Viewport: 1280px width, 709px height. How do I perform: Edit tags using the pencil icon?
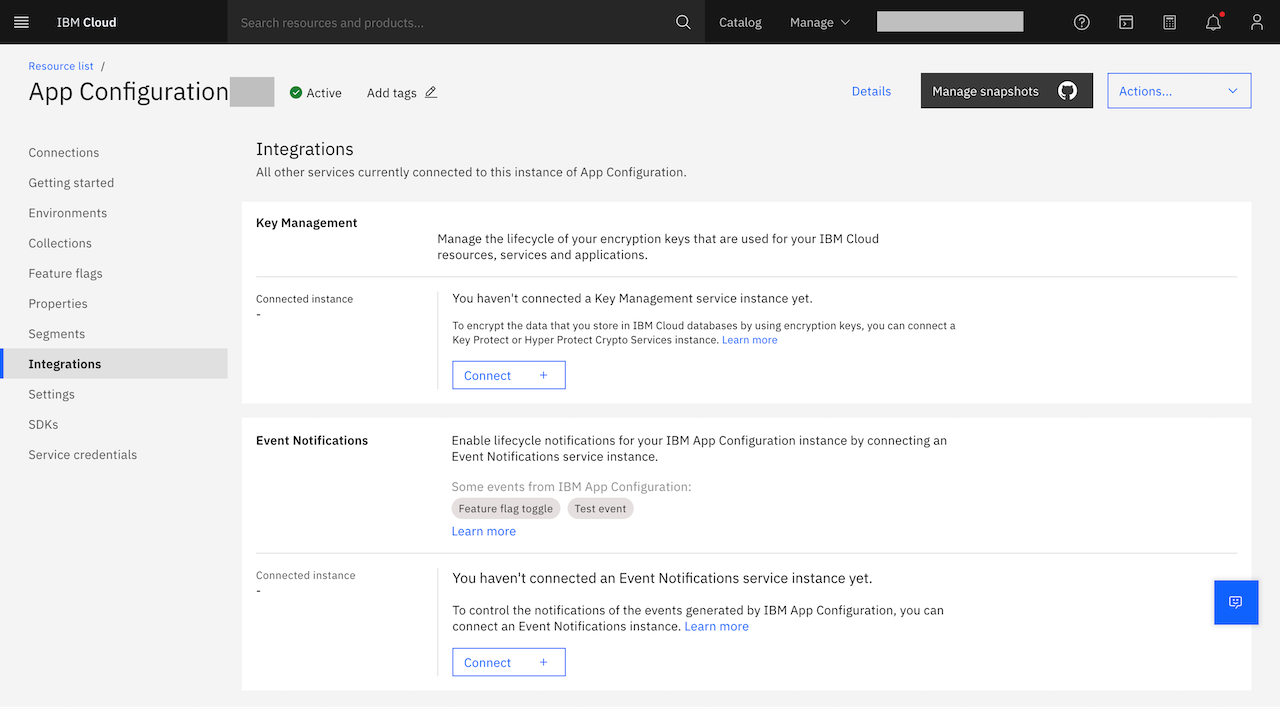(432, 91)
